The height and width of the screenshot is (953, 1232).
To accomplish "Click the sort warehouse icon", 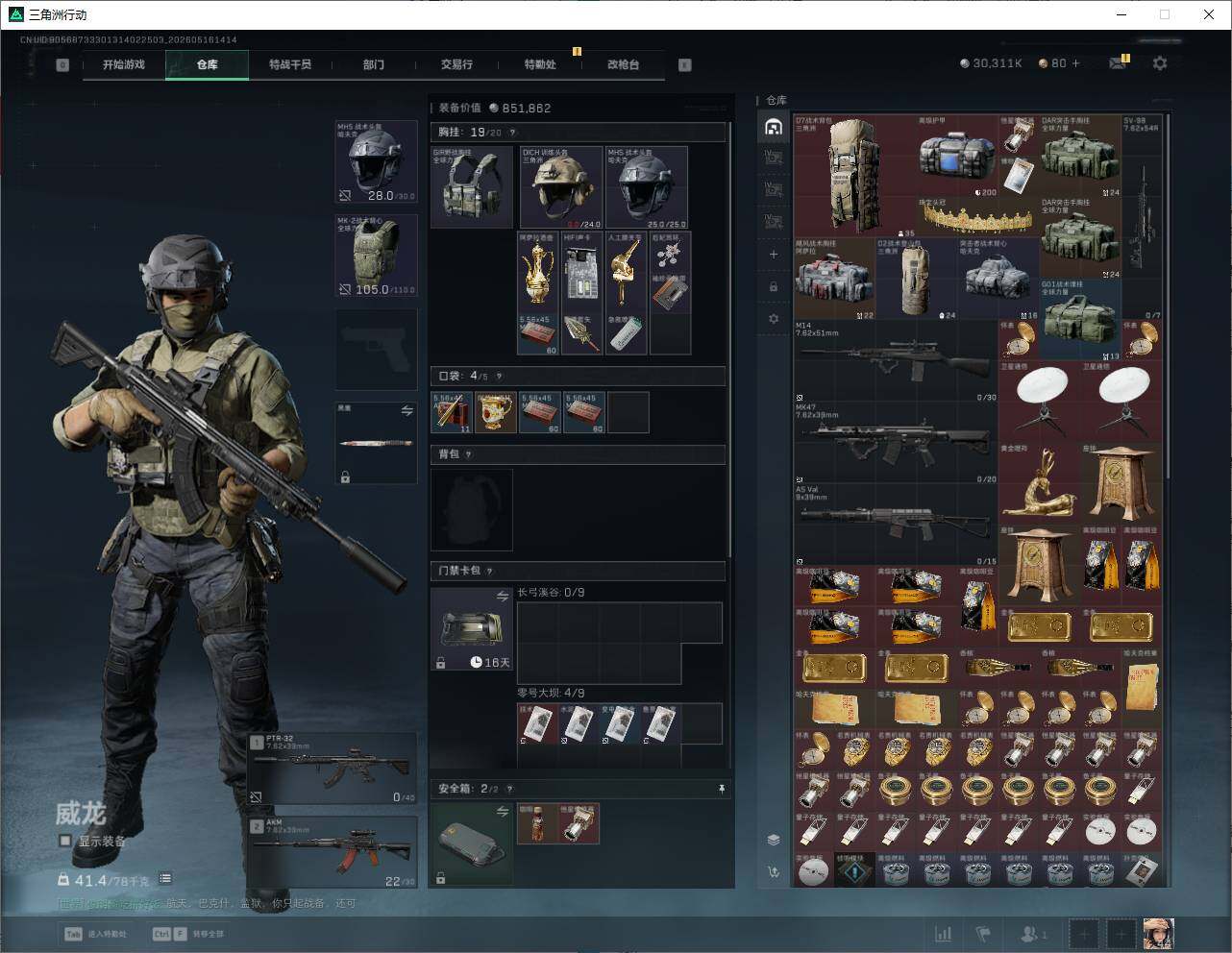I will click(774, 872).
